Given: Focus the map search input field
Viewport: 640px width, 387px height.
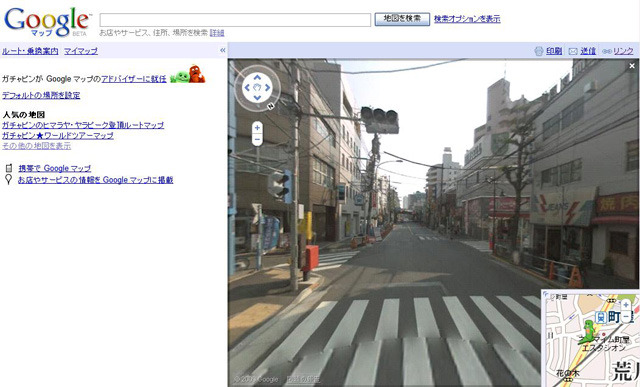Looking at the screenshot, I should pos(235,20).
